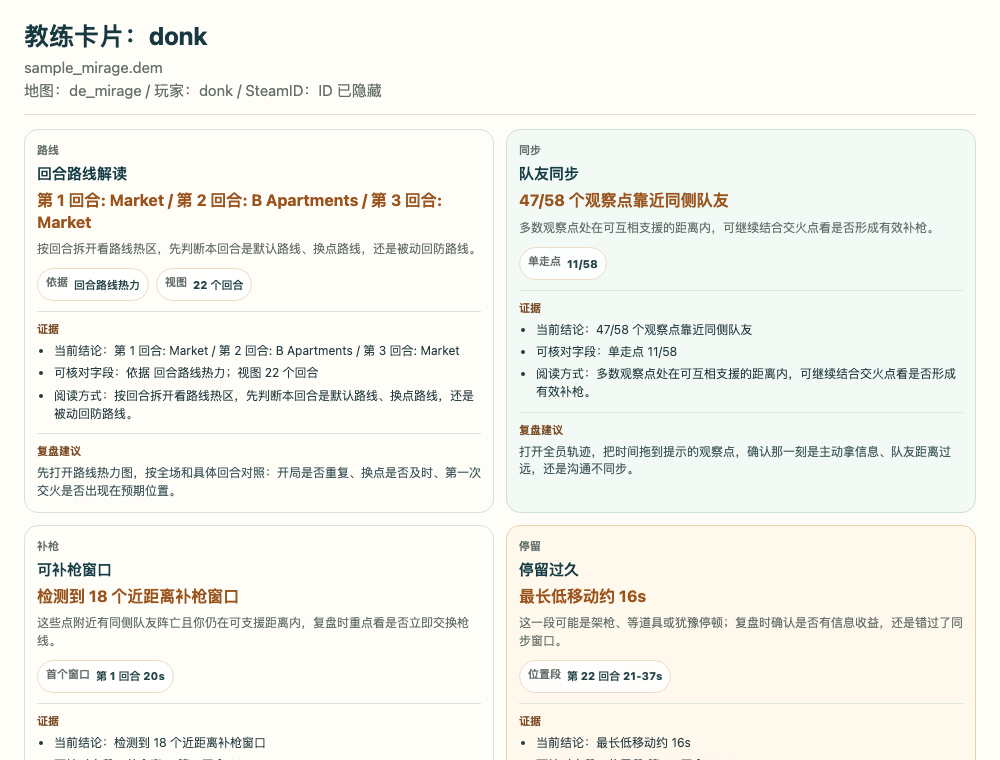Viewport: 1000px width, 760px height.
Task: Click the 路线 category label
Action: click(x=48, y=150)
